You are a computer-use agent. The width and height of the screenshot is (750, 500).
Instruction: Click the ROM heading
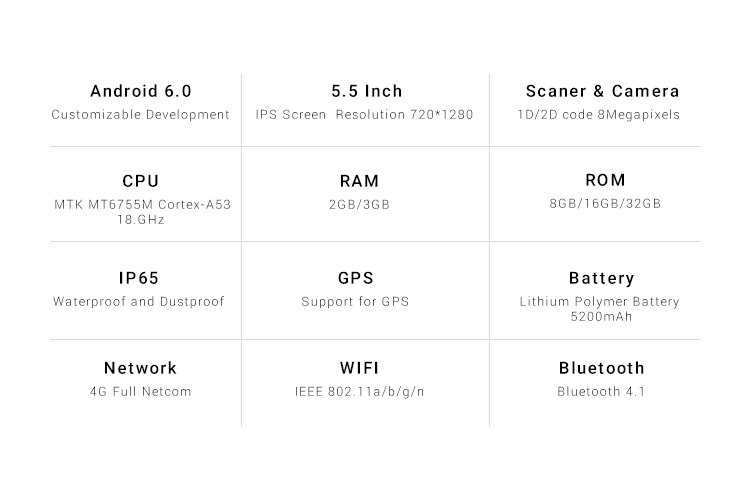click(x=606, y=180)
